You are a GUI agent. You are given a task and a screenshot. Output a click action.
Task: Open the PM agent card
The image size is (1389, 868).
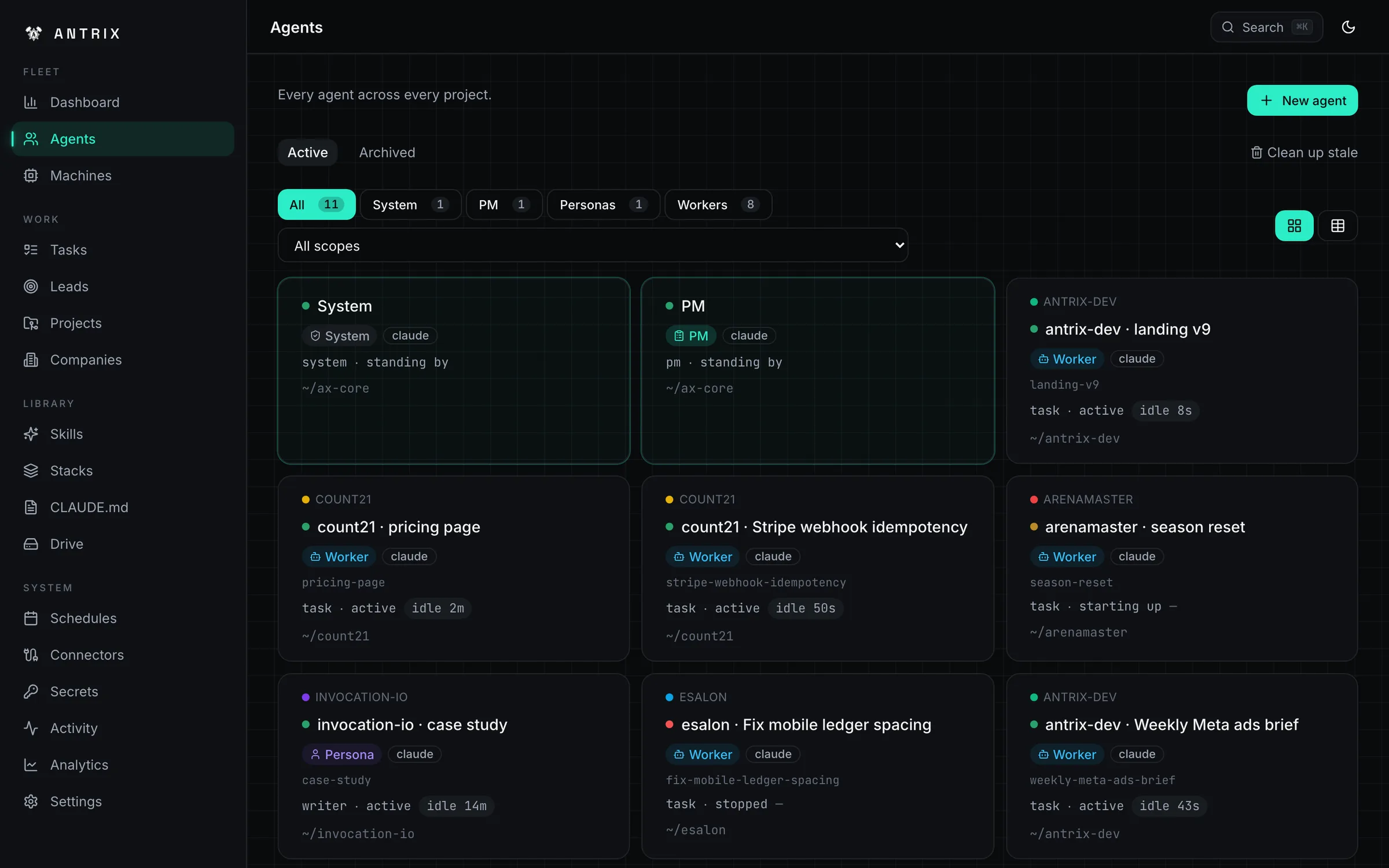pyautogui.click(x=818, y=370)
